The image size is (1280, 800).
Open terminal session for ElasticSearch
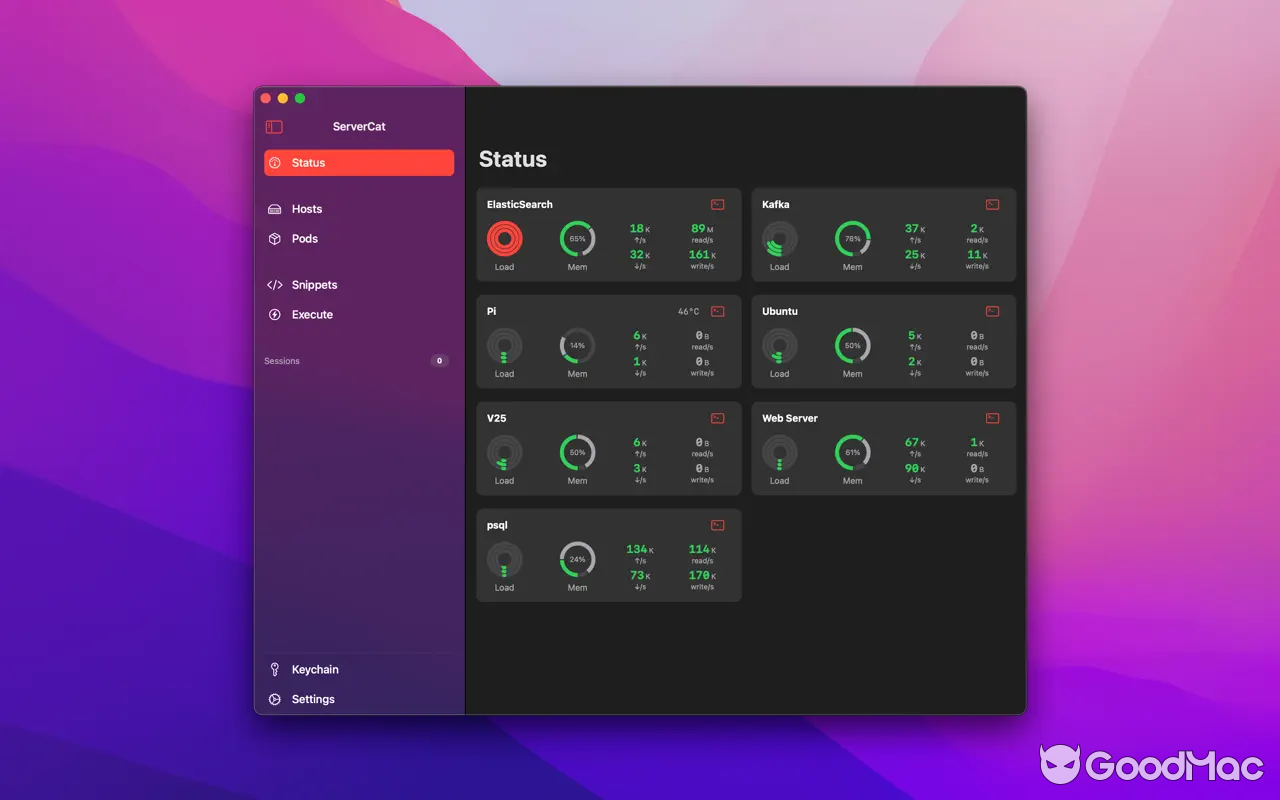point(717,204)
